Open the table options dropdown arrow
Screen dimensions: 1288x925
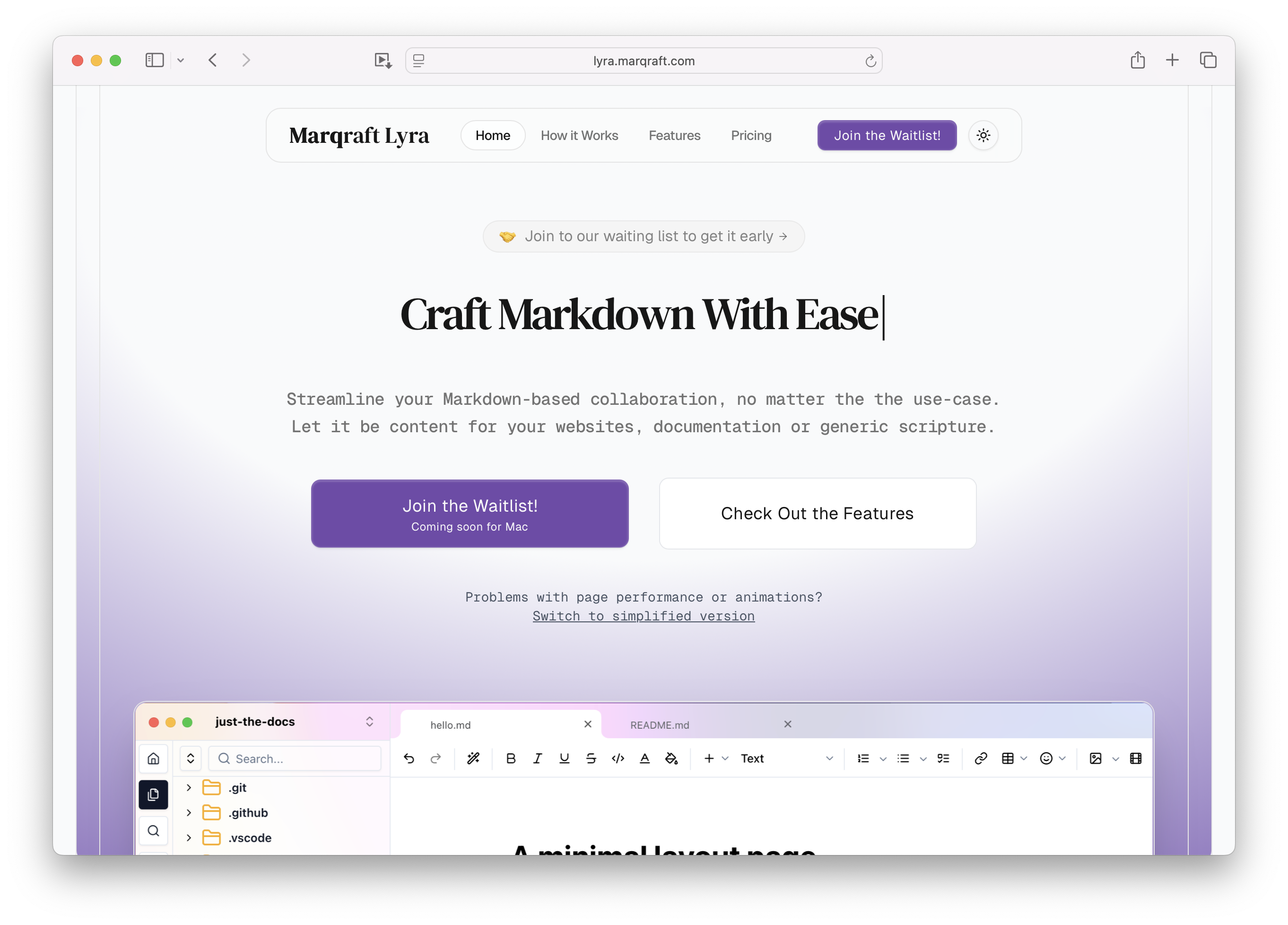coord(1023,759)
